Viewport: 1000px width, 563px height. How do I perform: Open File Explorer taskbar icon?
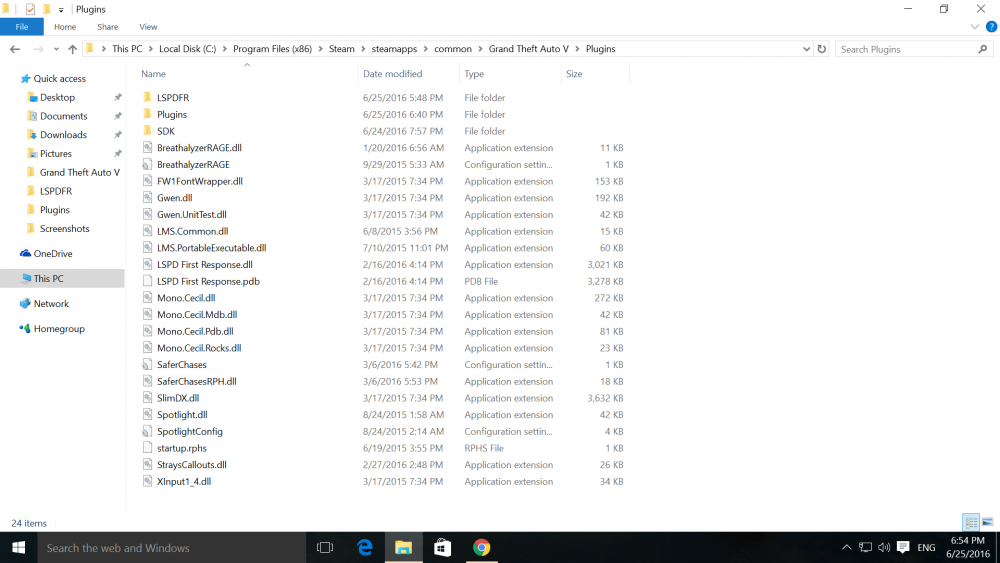403,548
